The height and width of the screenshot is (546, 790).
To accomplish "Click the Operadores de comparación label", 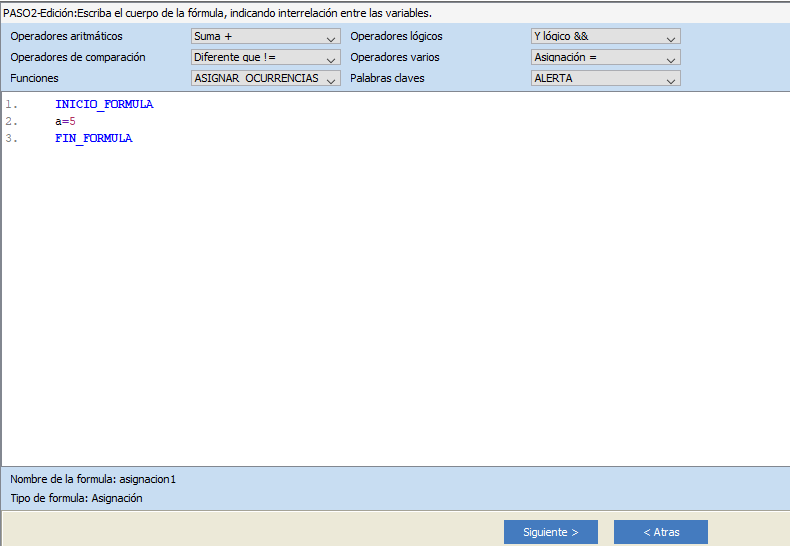I will [x=77, y=58].
